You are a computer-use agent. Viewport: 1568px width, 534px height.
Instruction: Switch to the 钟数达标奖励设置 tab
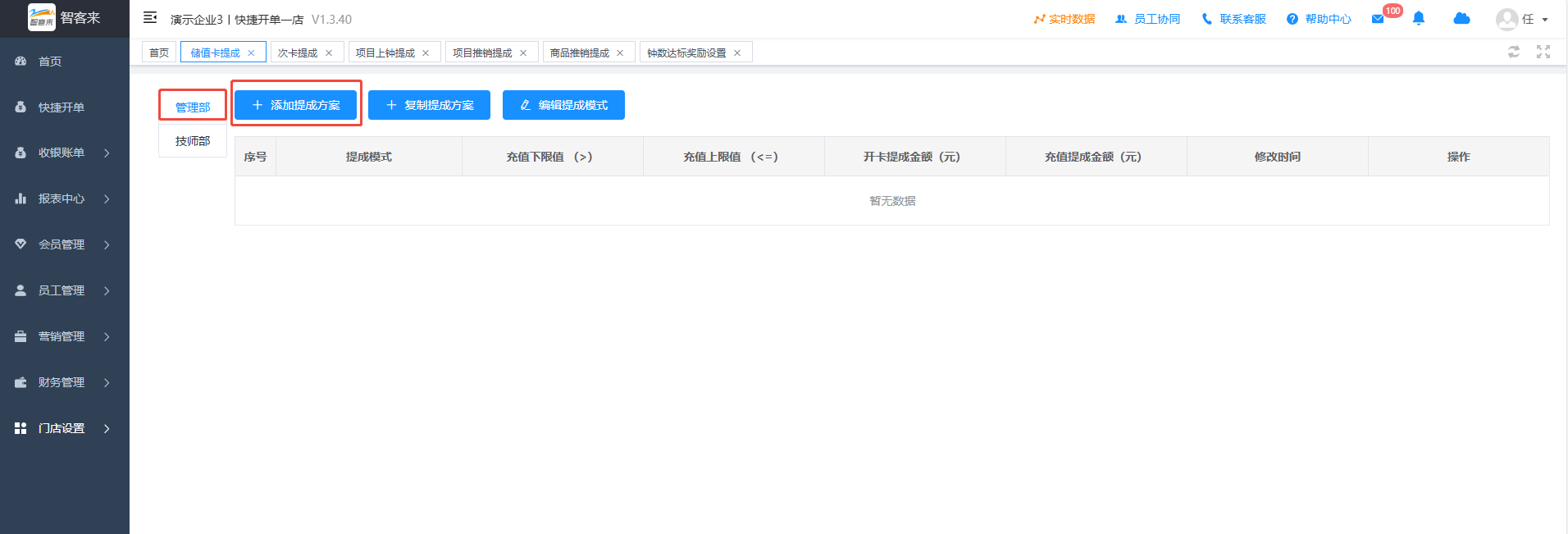[686, 52]
